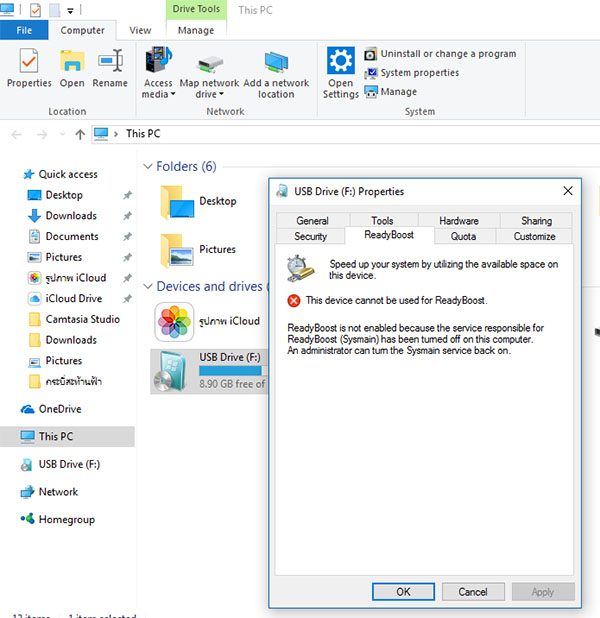This screenshot has width=600, height=618.
Task: Switch to the View ribbon tab
Action: click(x=141, y=31)
